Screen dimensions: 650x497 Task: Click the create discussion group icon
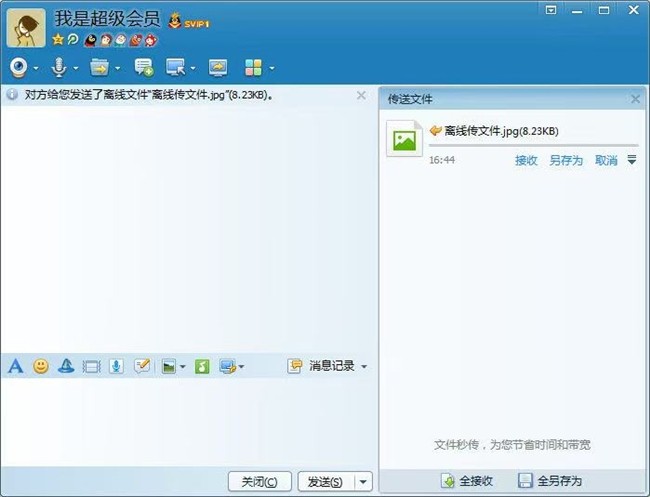(143, 67)
